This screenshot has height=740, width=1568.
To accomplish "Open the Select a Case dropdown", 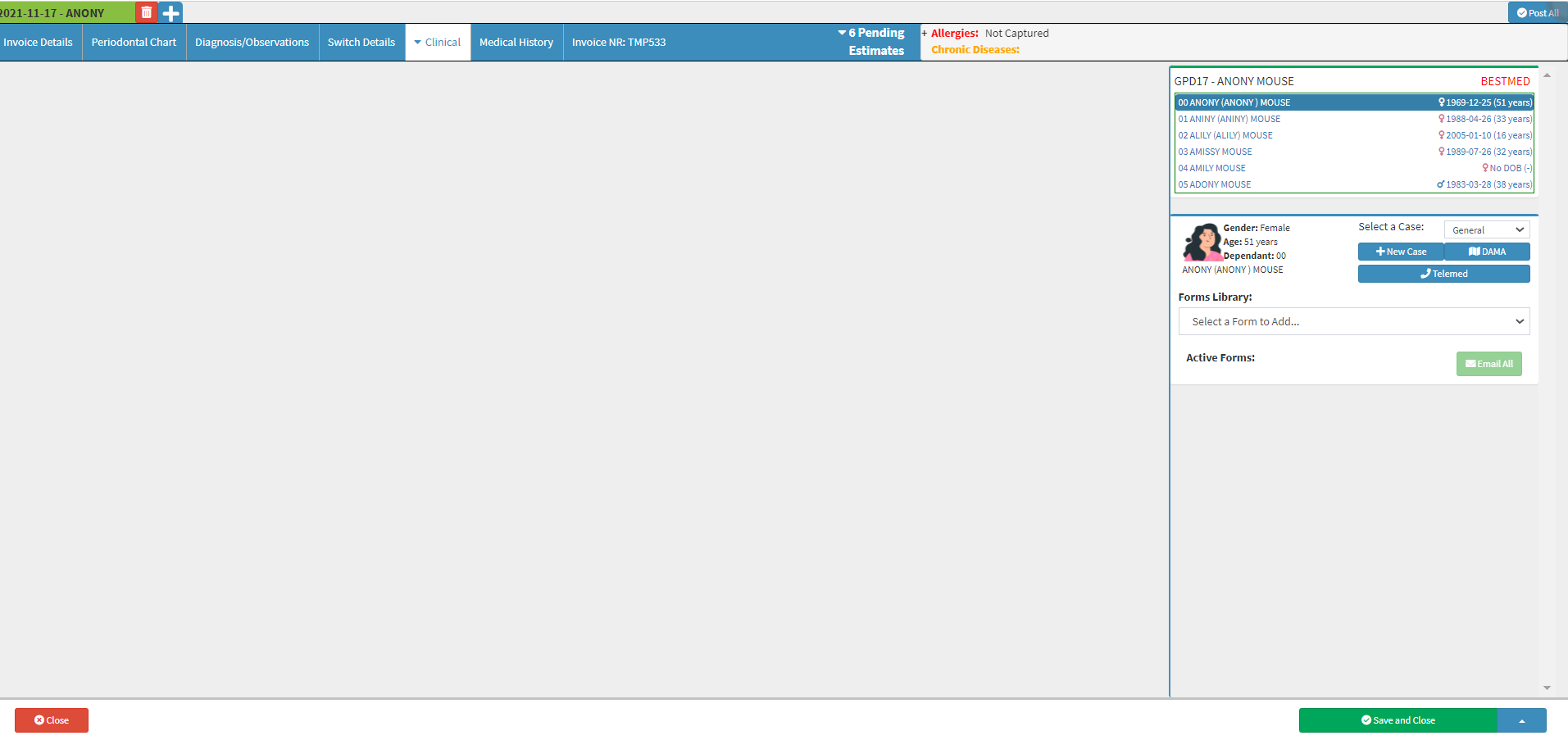I will (1486, 230).
